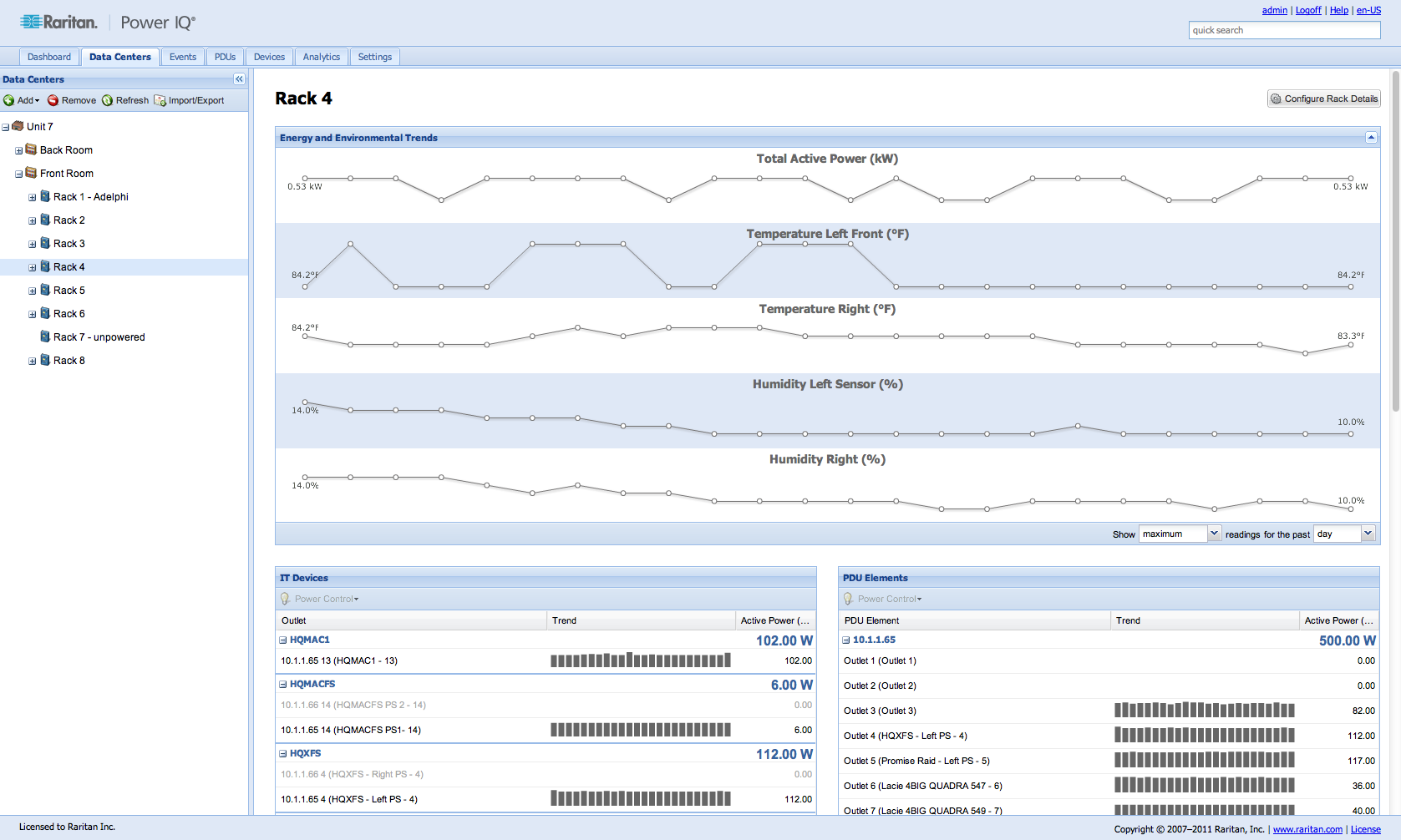Open the day time period dropdown

[x=1368, y=534]
